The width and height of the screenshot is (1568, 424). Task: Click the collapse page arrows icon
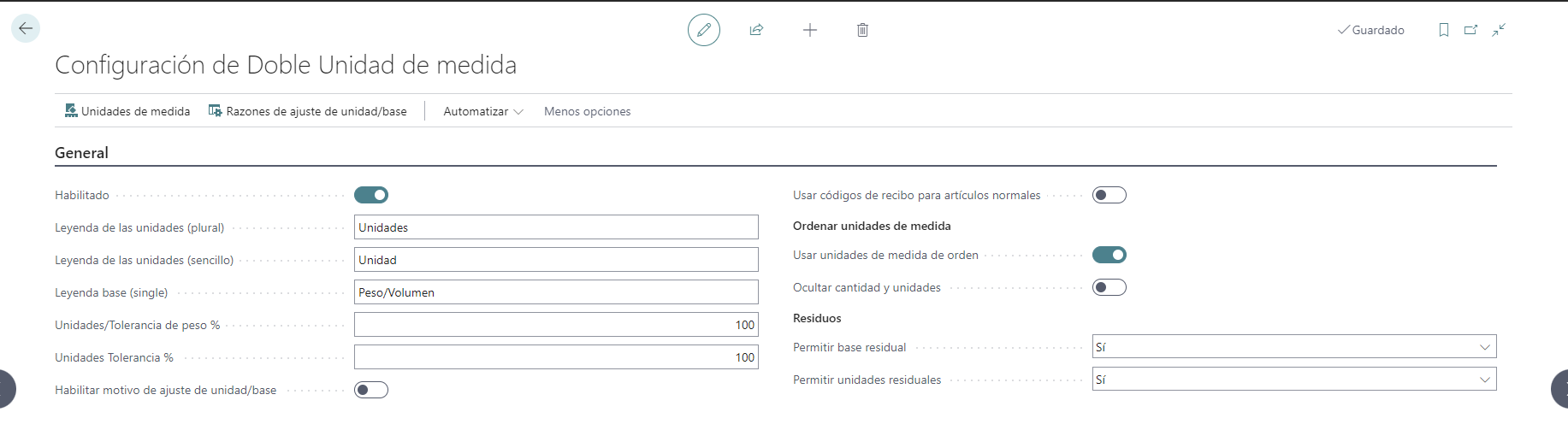1499,30
